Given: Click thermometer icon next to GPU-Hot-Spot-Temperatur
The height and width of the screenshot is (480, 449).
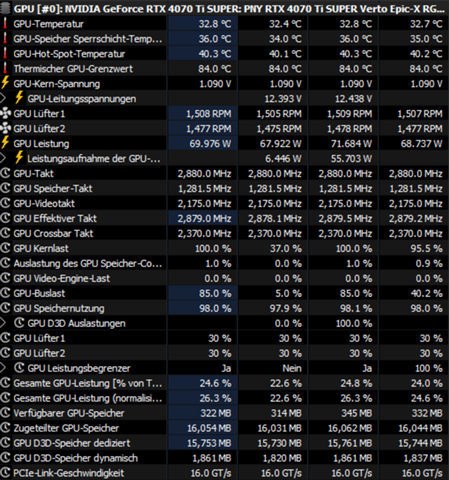Looking at the screenshot, I should (5, 54).
